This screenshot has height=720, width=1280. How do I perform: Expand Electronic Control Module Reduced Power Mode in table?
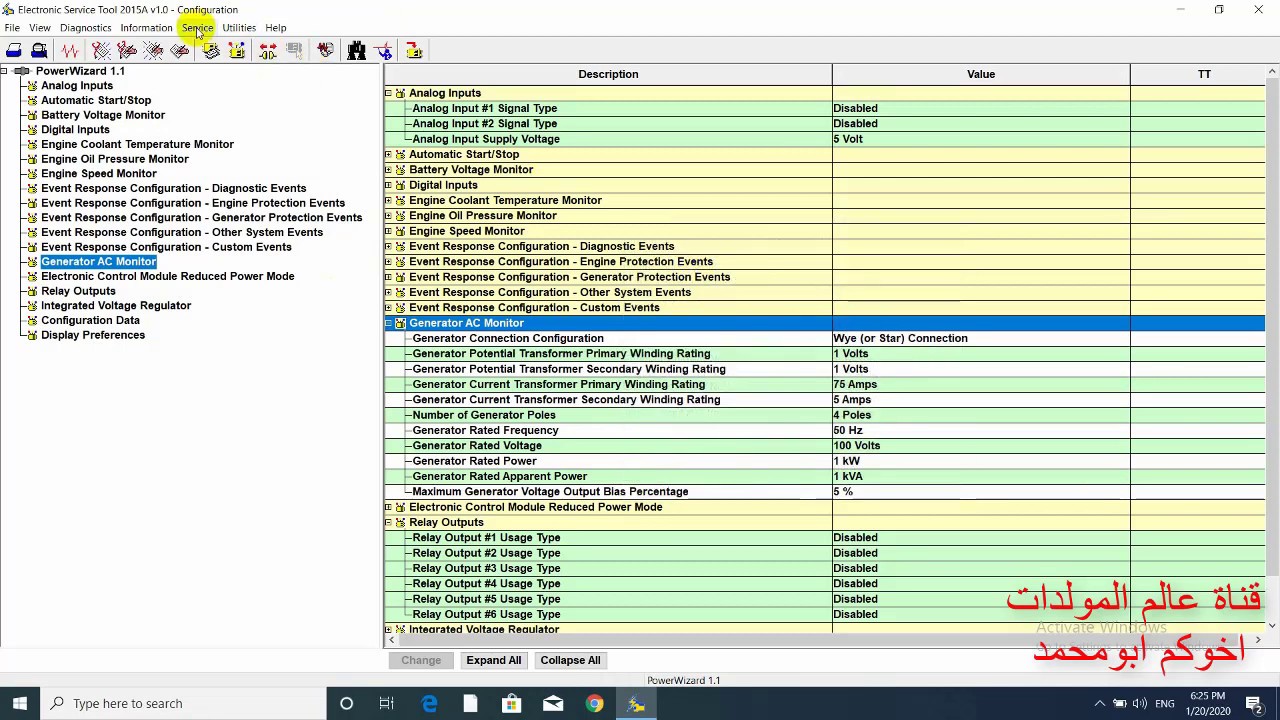click(388, 507)
